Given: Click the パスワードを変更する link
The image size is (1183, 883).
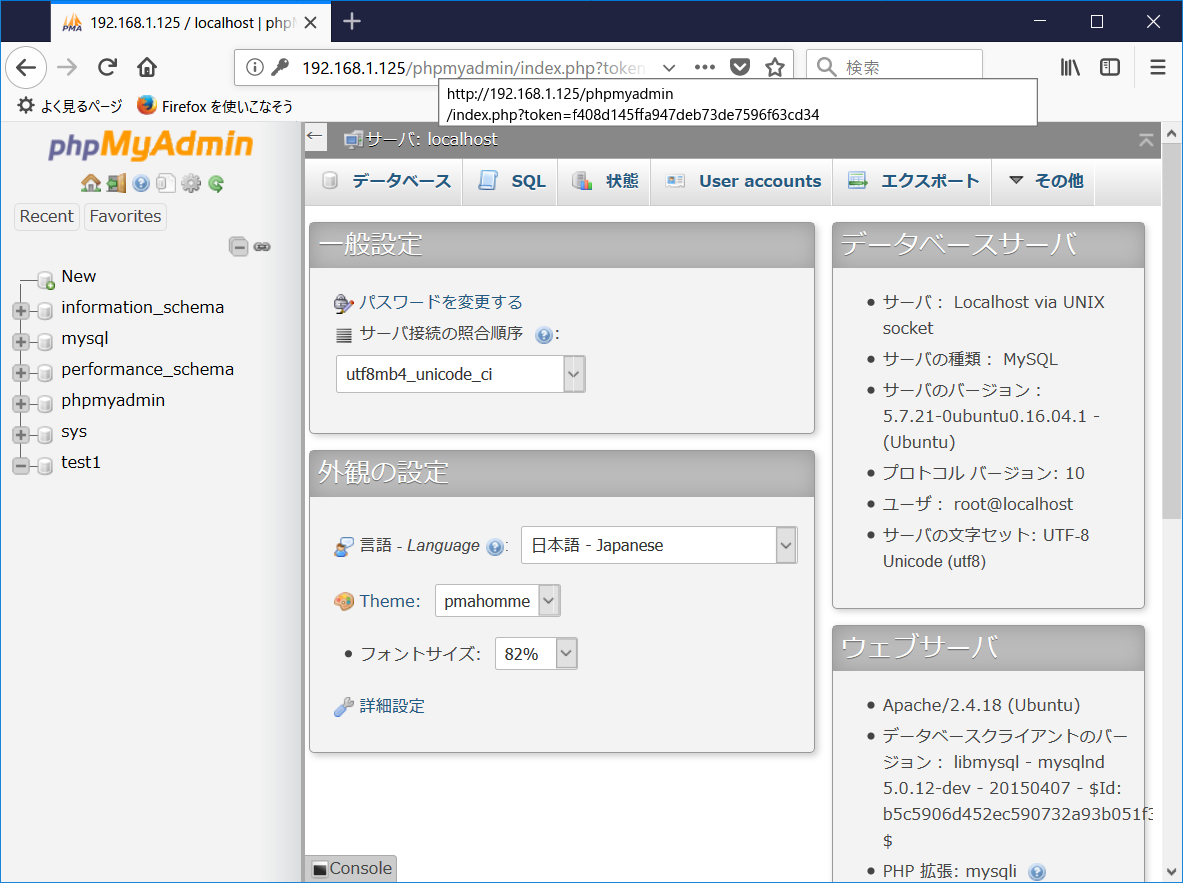Looking at the screenshot, I should coord(441,302).
